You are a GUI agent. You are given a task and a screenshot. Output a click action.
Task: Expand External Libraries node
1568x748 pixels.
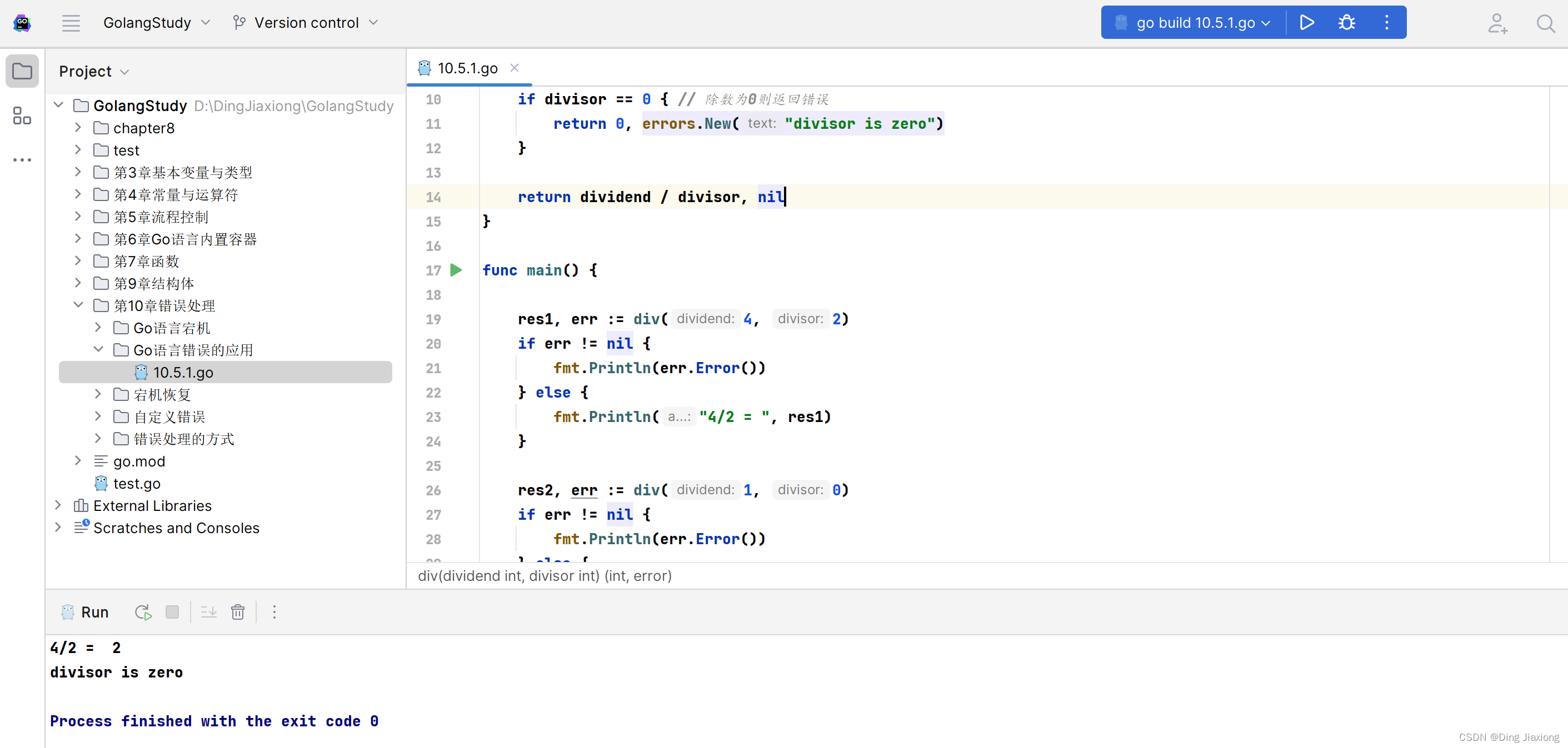click(x=58, y=505)
